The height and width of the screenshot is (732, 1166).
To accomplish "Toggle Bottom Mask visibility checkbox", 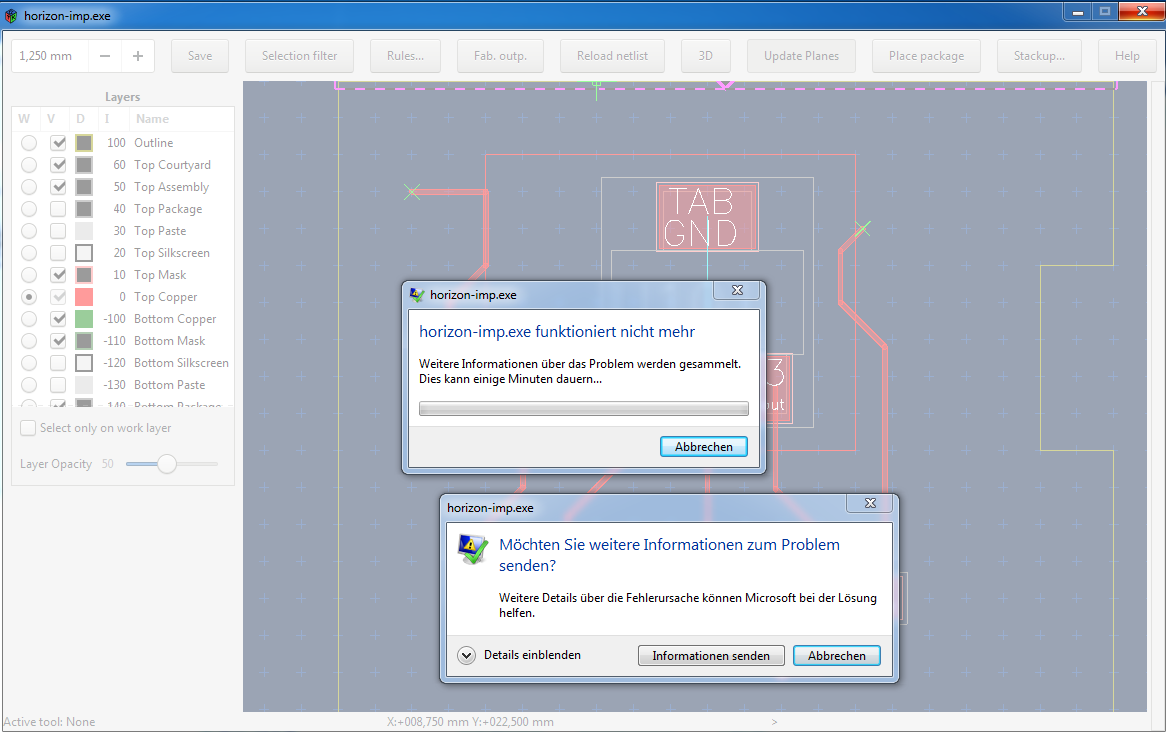I will (58, 341).
